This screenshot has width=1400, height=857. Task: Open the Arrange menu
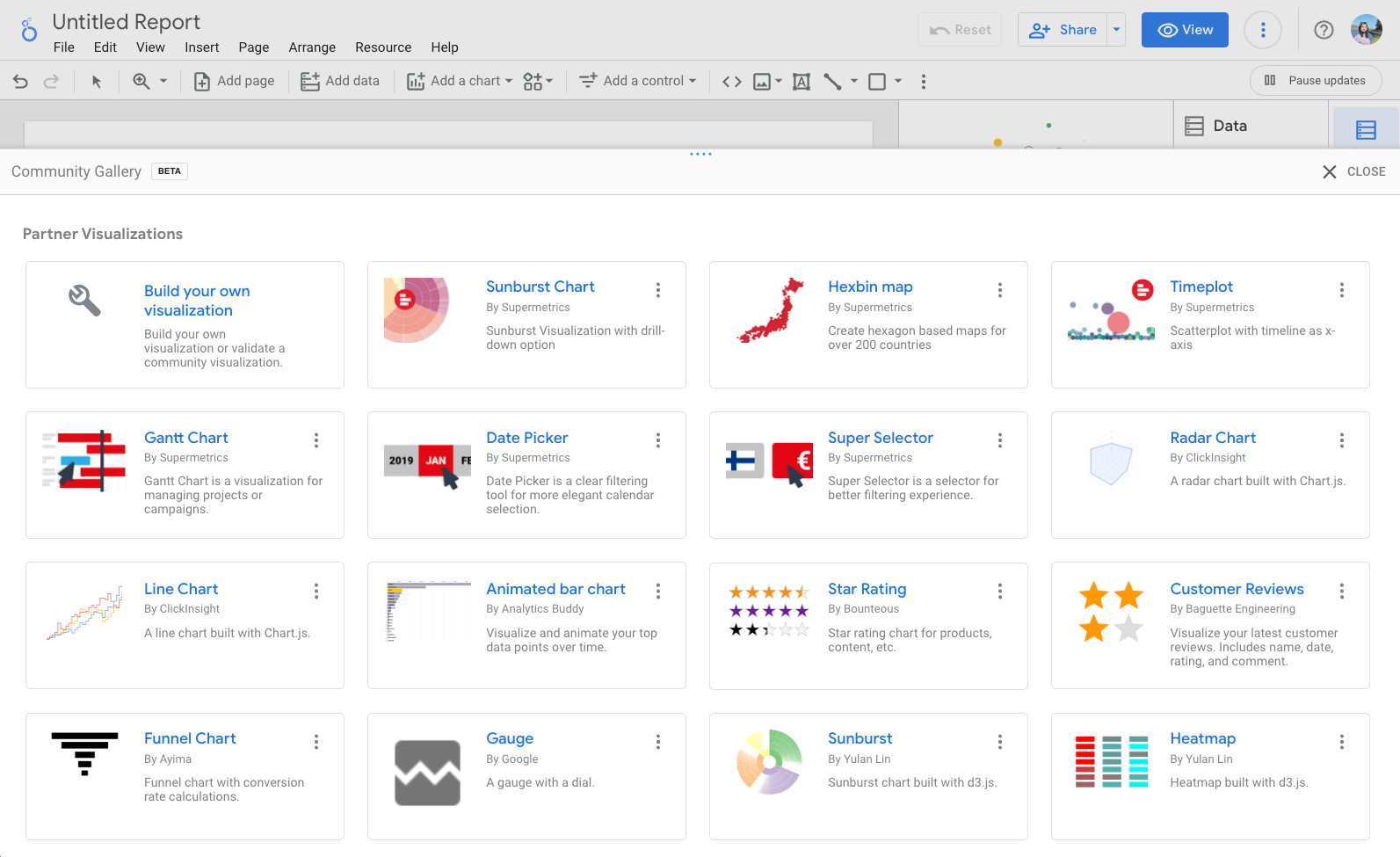[x=312, y=47]
